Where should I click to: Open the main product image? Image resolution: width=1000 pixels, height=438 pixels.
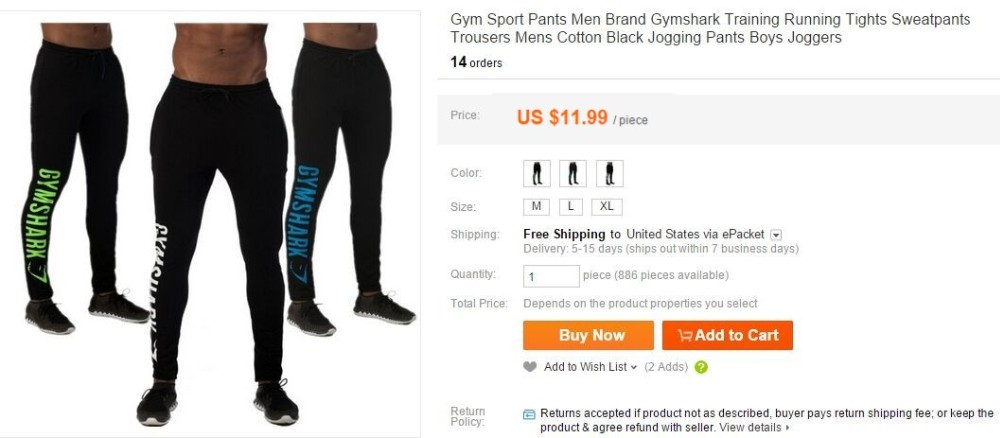click(x=210, y=224)
